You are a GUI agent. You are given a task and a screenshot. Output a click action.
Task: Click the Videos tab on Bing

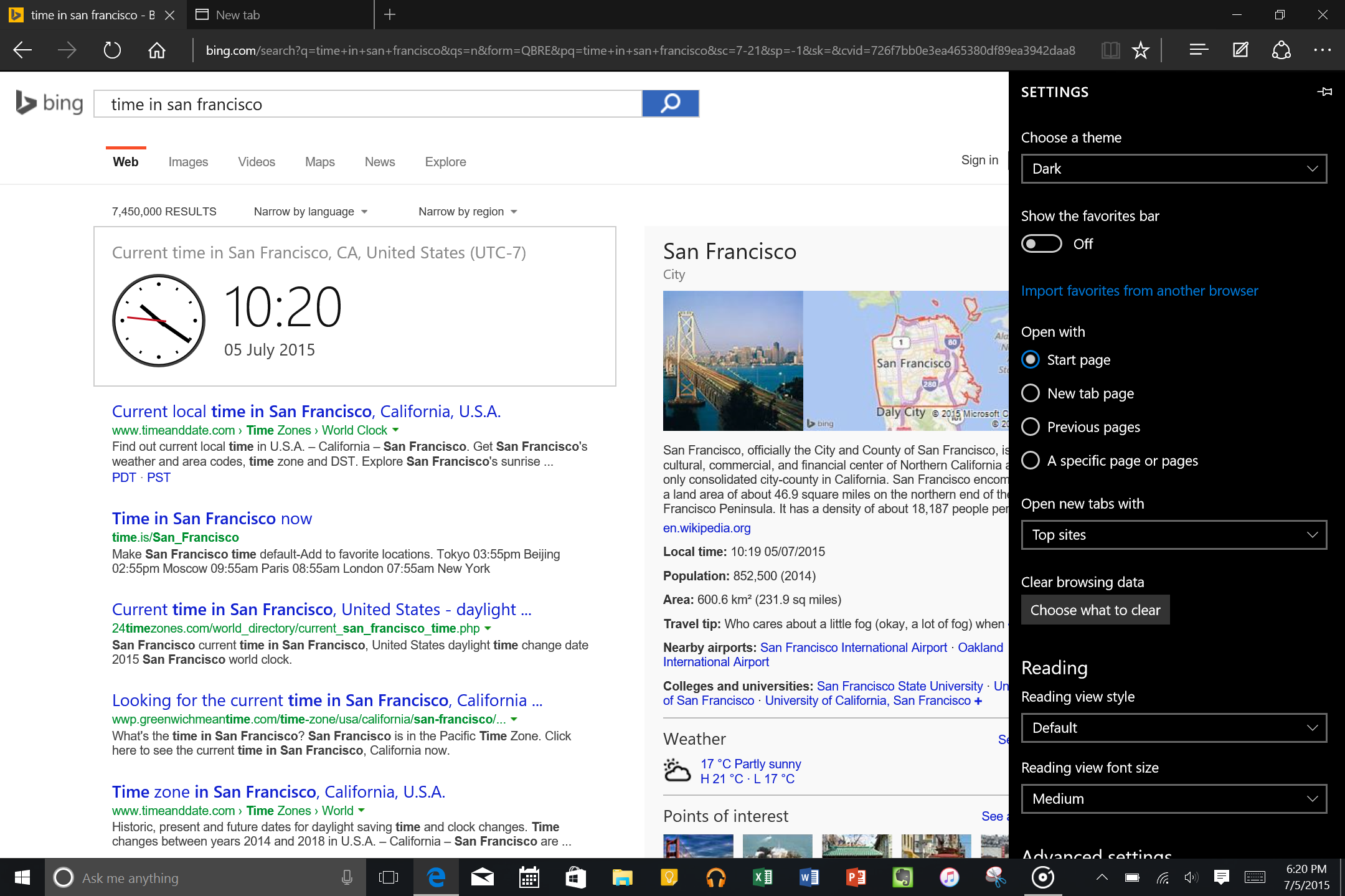click(254, 162)
